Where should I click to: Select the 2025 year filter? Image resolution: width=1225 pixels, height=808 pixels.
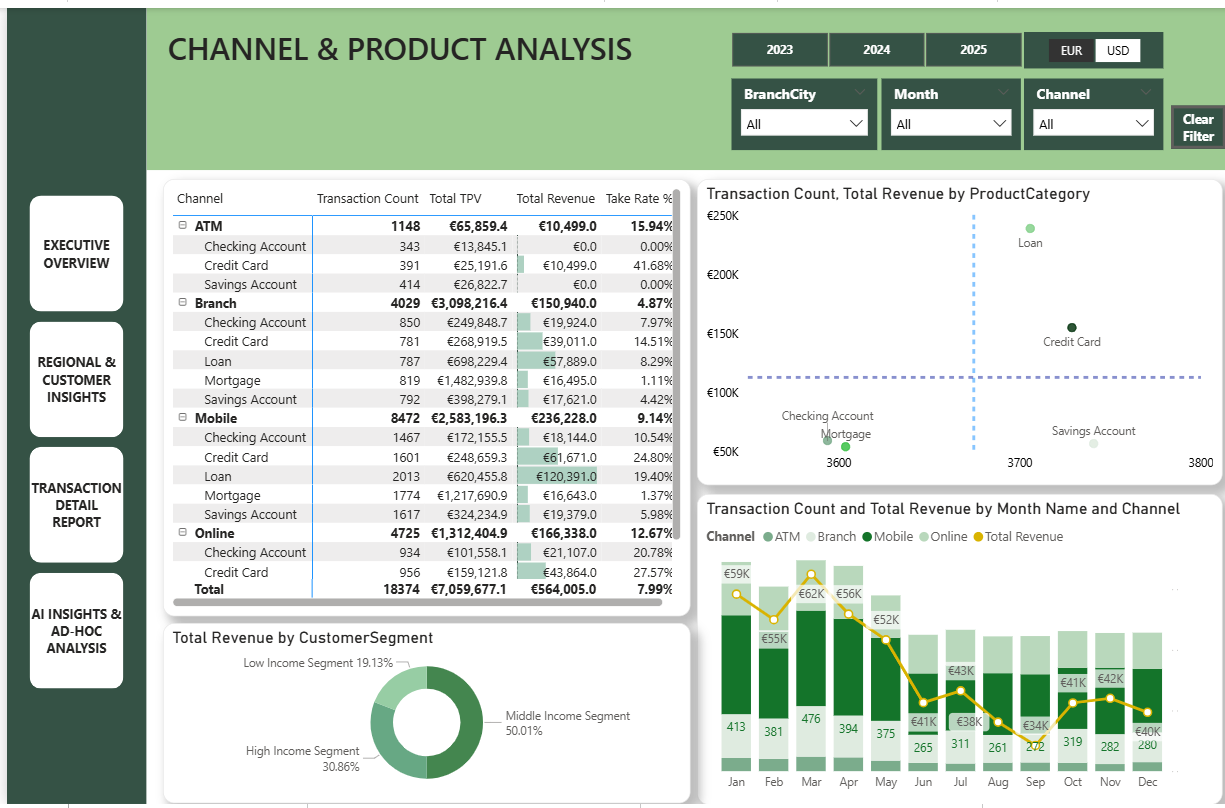973,50
